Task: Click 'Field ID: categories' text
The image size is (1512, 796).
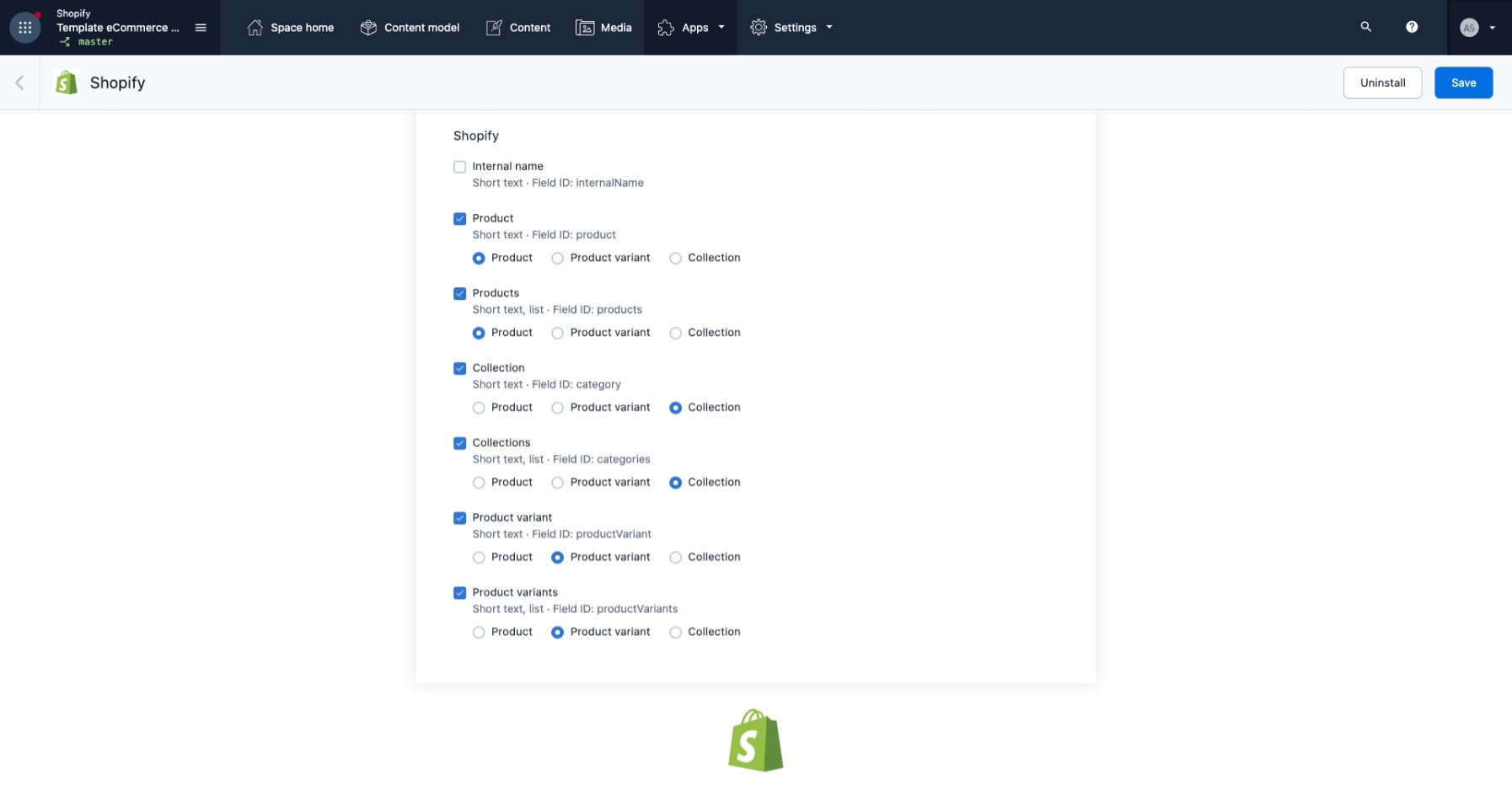Action: 602,459
